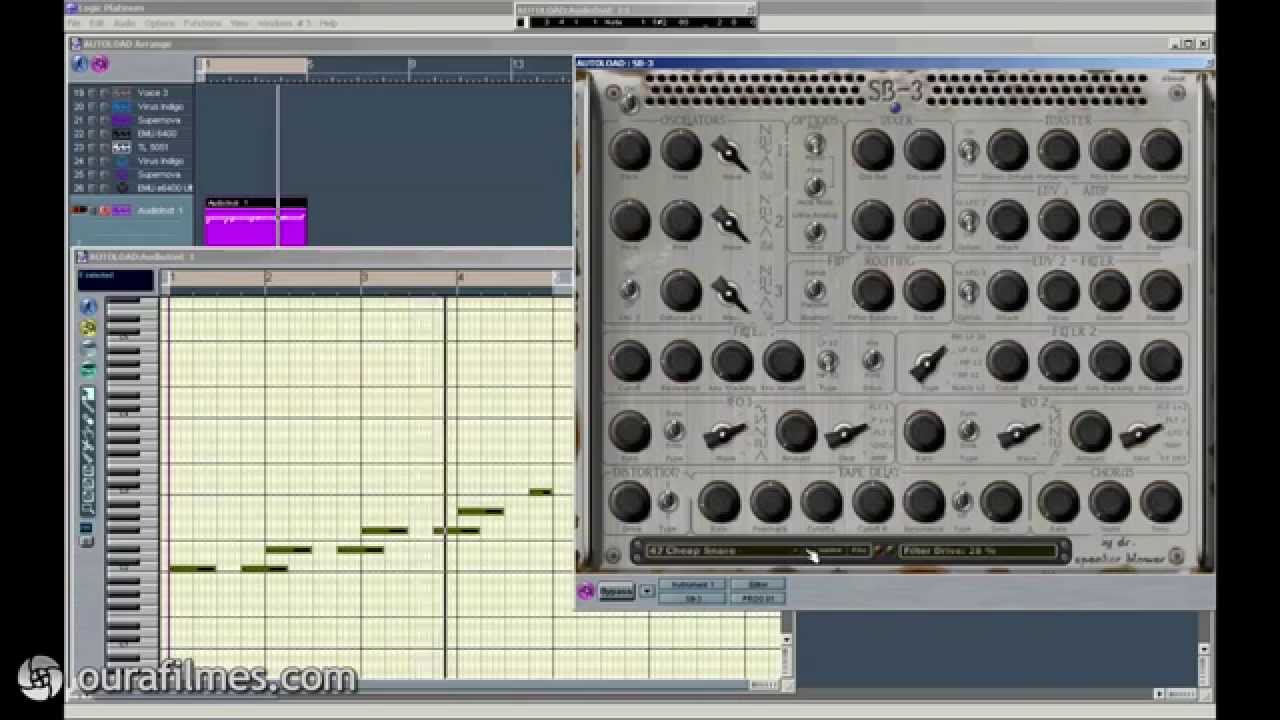Screen dimensions: 1280x720
Task: Select the track icon of track 26 EMU e6400
Action: pyautogui.click(x=121, y=187)
